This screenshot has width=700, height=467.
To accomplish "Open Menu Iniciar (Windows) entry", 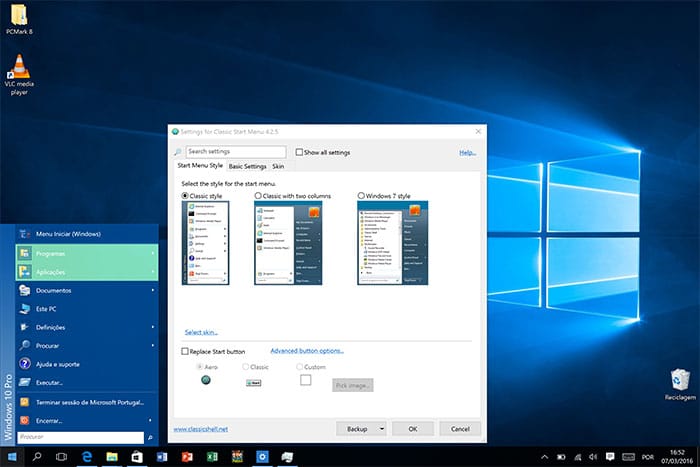I will click(87, 234).
